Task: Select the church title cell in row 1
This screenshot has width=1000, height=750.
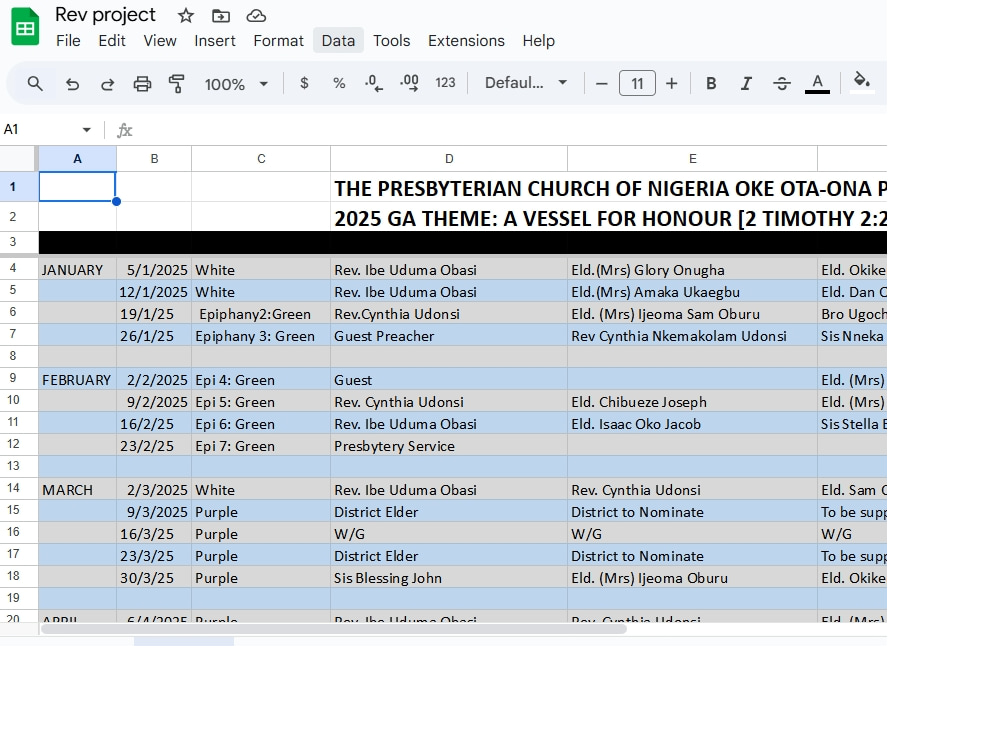Action: coord(610,188)
